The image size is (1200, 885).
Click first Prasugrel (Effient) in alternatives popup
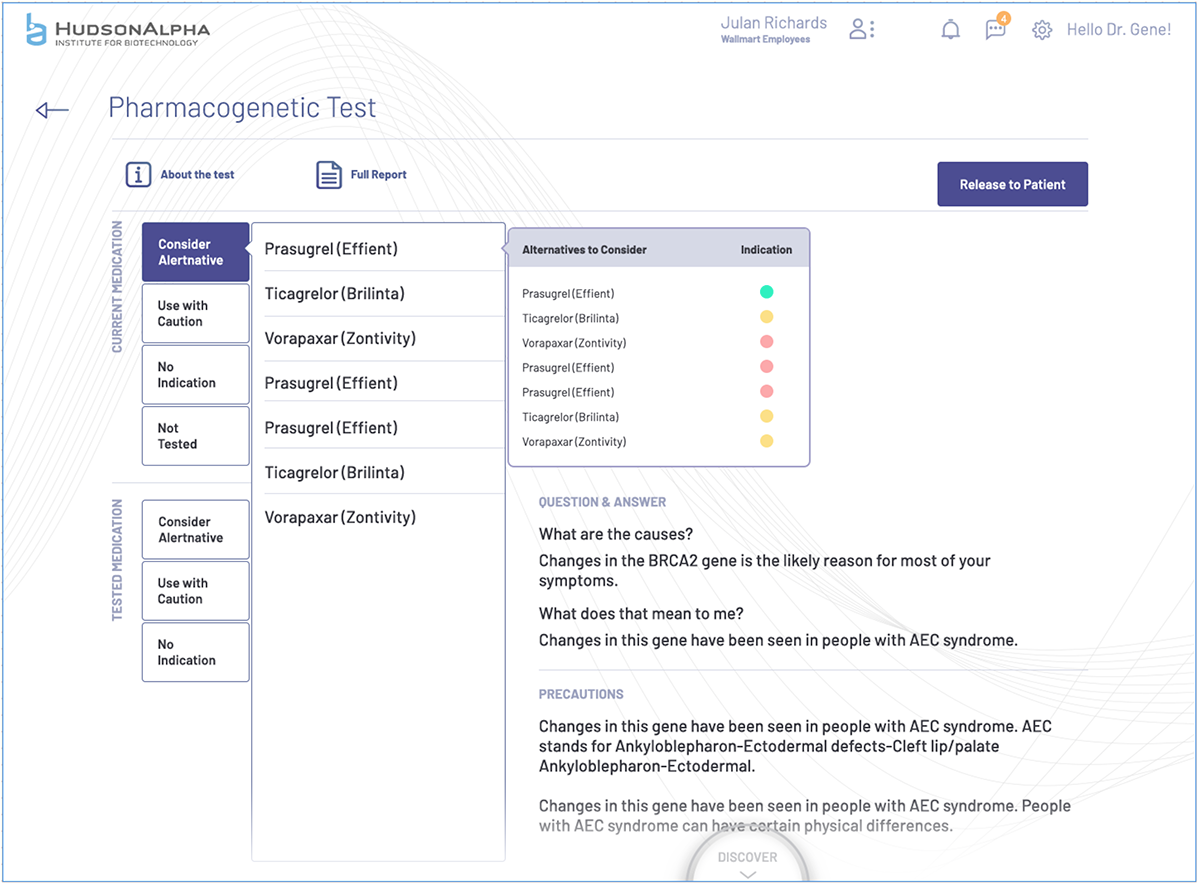coord(568,294)
